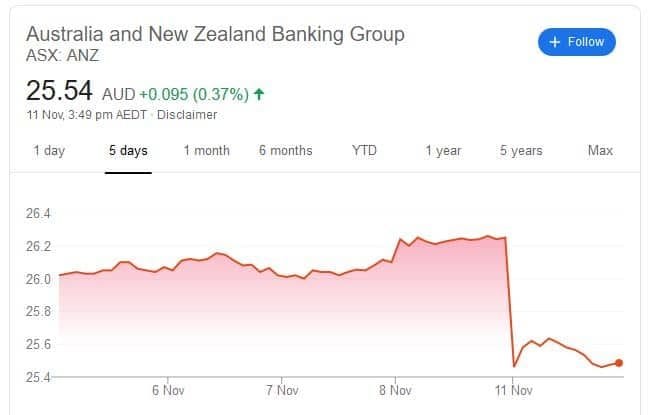Show the 1 month chart range
The height and width of the screenshot is (415, 654).
pos(206,151)
